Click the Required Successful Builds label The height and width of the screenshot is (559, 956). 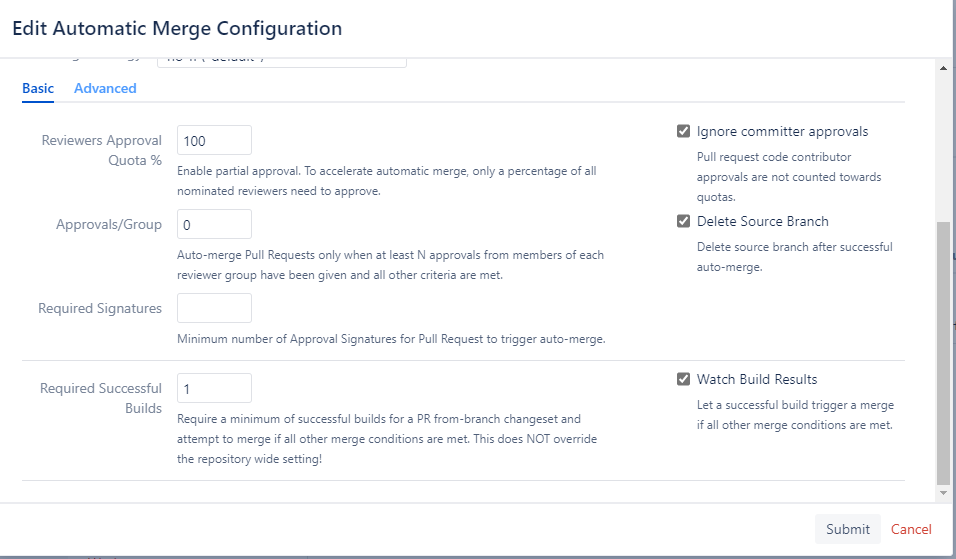pos(101,398)
